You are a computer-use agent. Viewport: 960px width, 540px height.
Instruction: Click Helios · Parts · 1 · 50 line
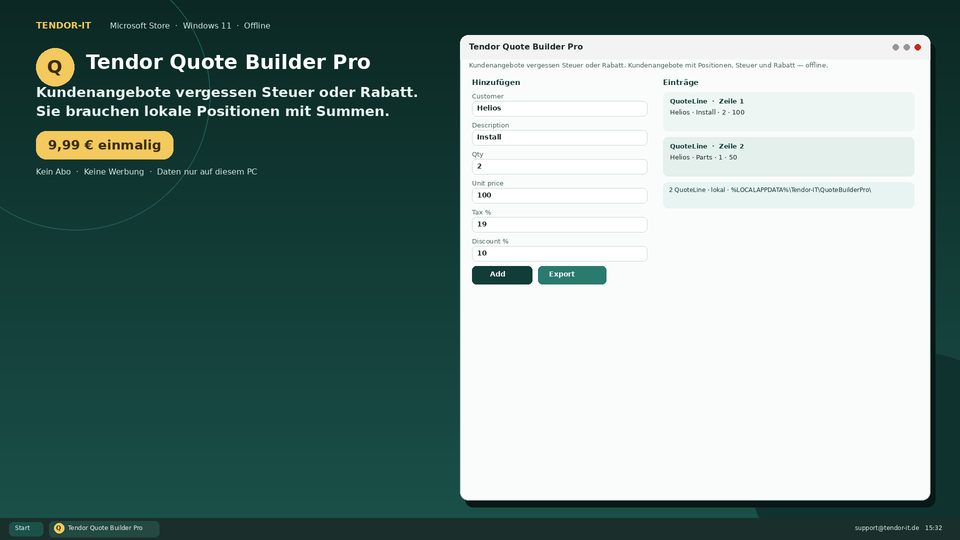(x=703, y=157)
